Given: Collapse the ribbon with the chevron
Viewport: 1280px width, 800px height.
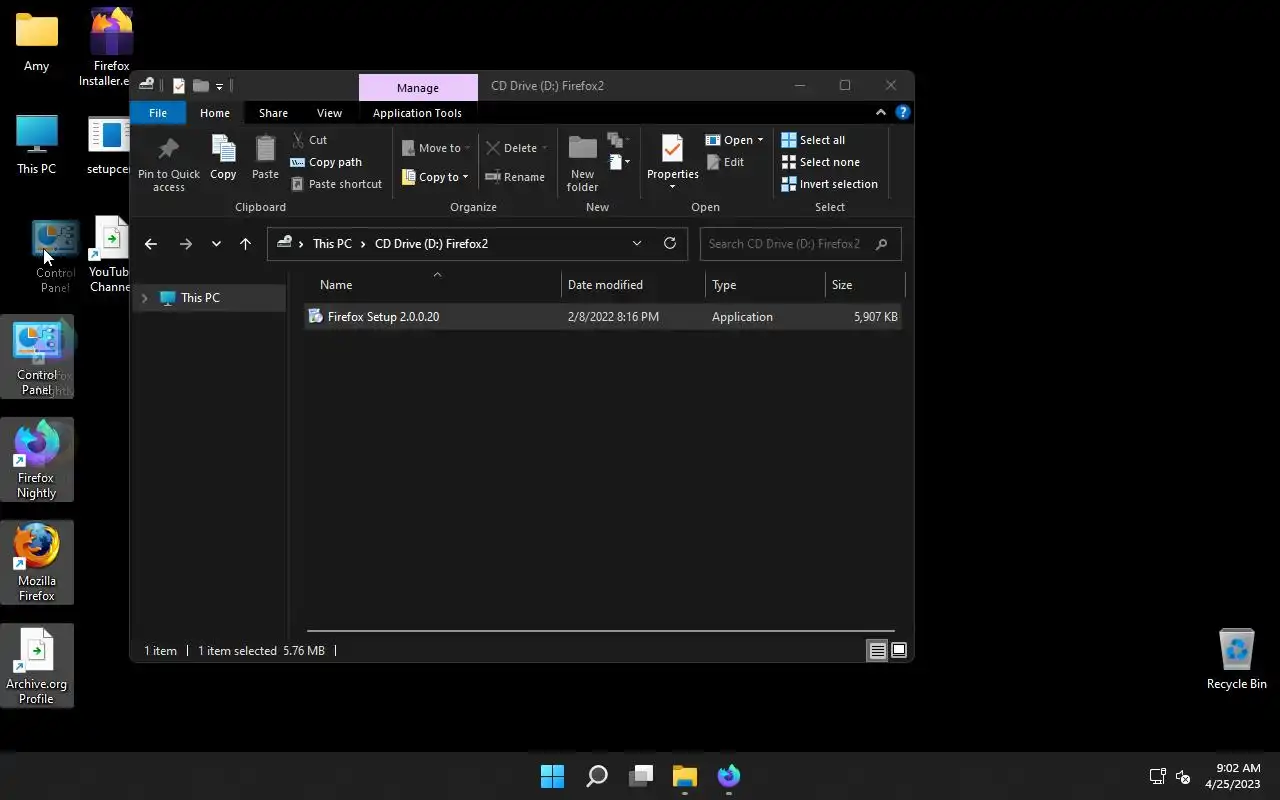Looking at the screenshot, I should 881,113.
